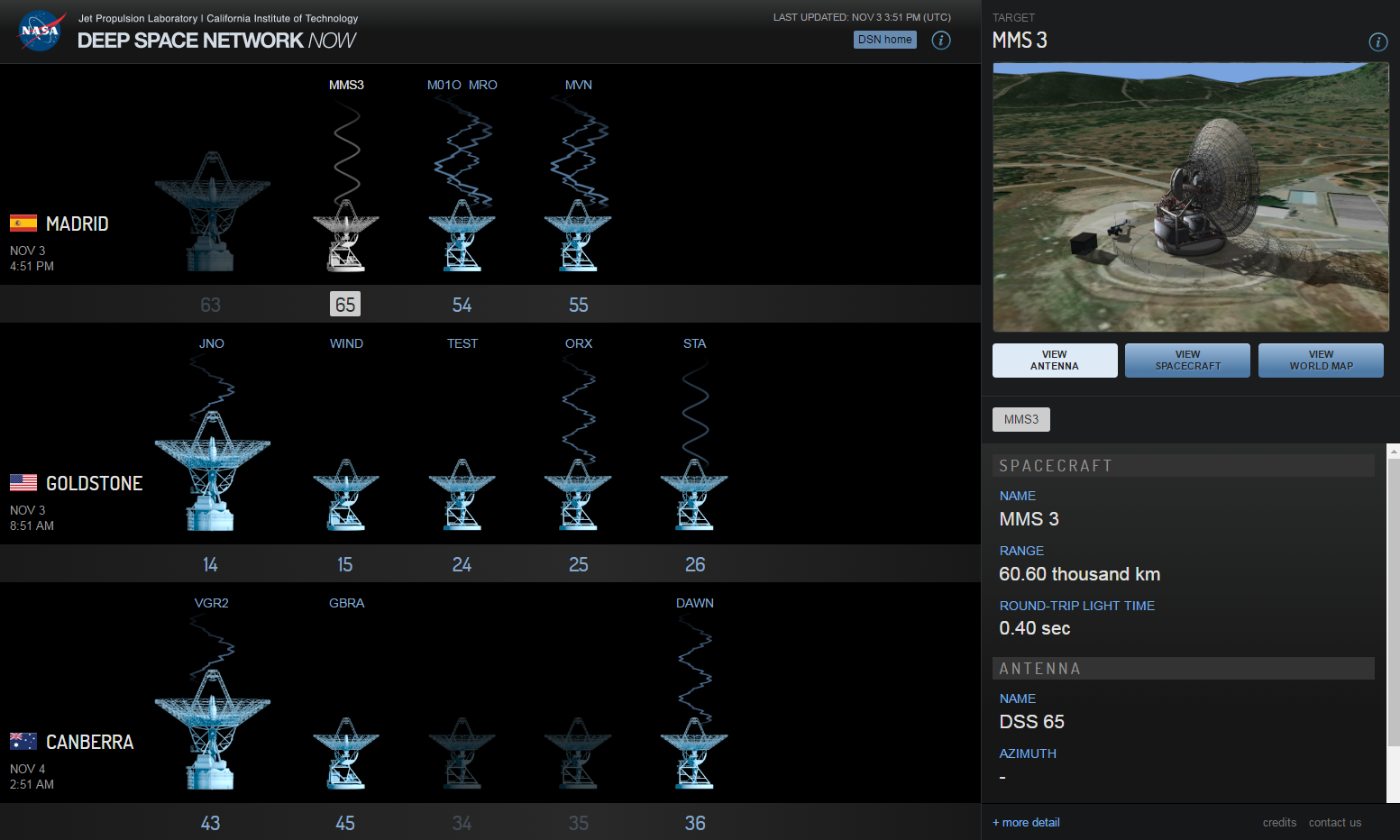Switch to View Antenna tab

point(1055,361)
